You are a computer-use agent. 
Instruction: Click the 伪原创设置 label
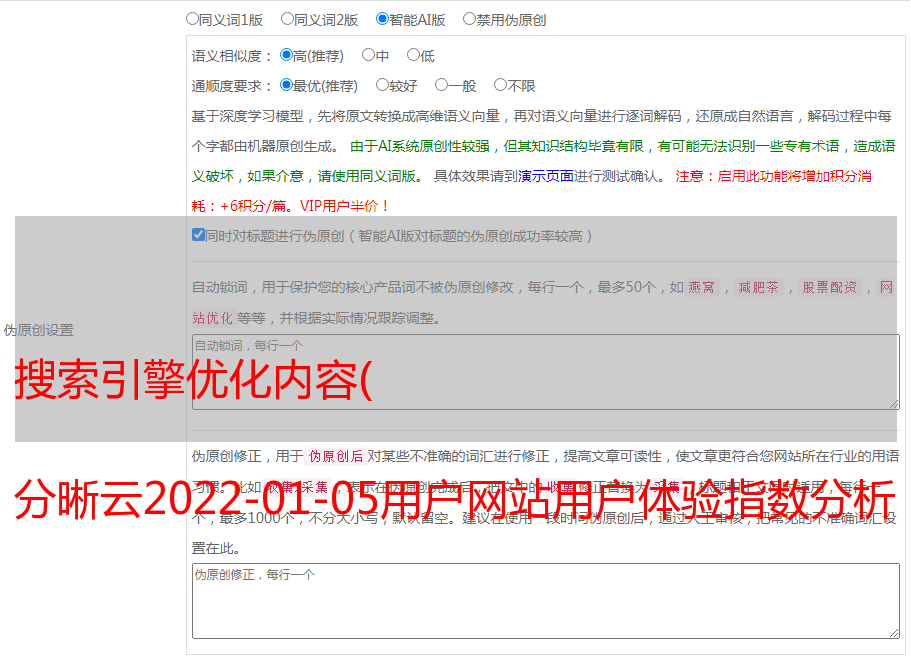[x=38, y=330]
